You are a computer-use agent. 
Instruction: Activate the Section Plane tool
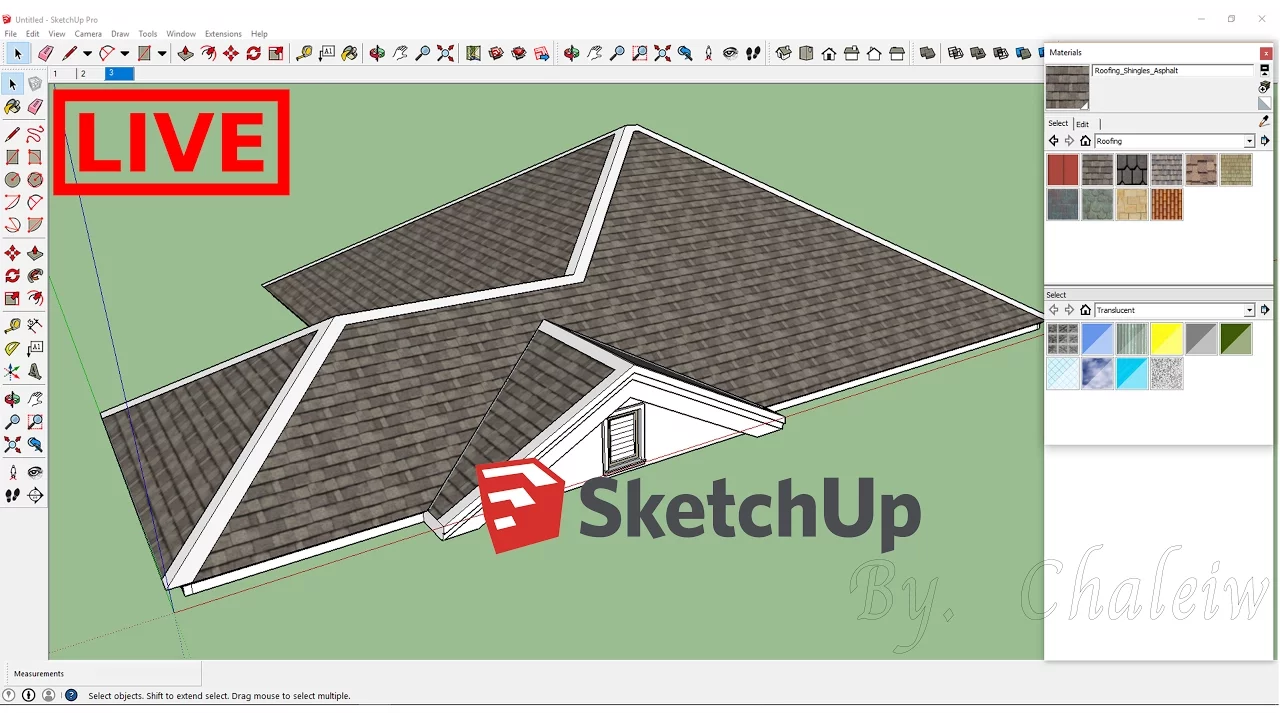point(35,494)
